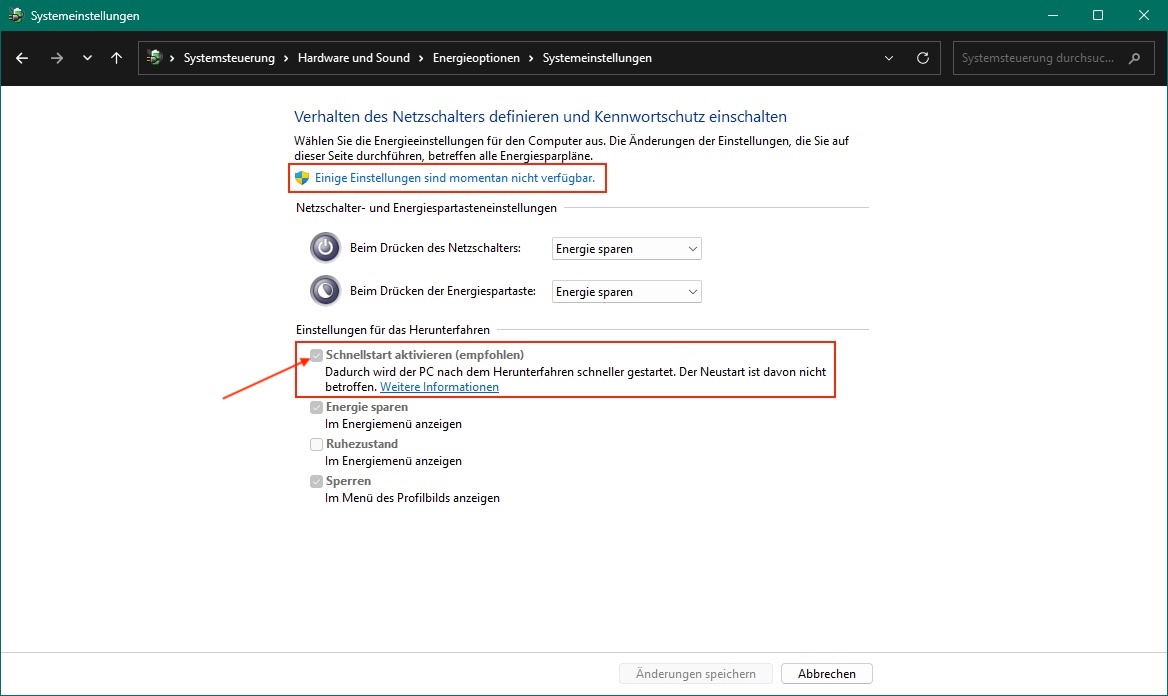The width and height of the screenshot is (1168, 696).
Task: Go to Hardware und Sound breadcrumb
Action: click(354, 58)
